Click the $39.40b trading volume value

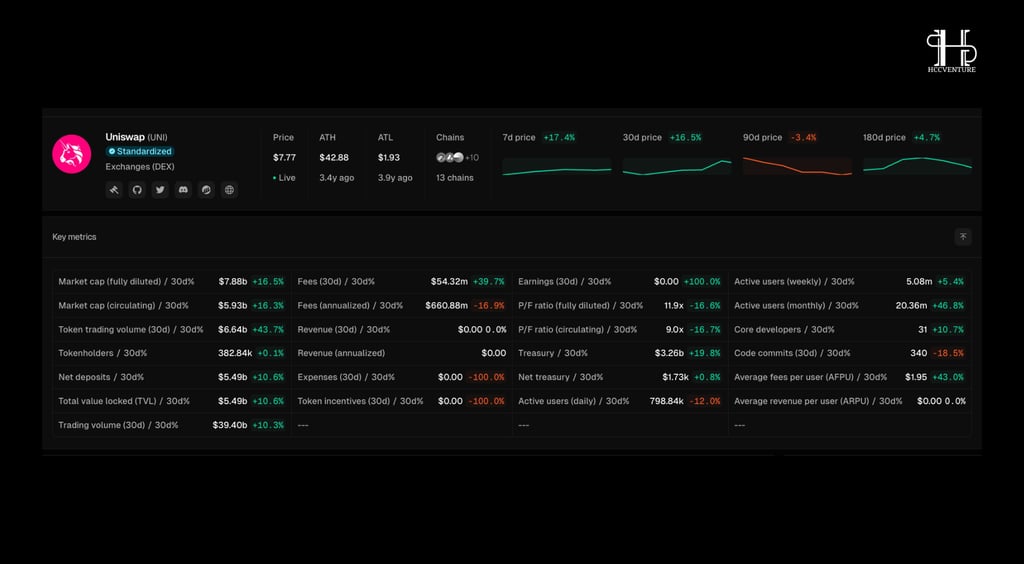(230, 425)
